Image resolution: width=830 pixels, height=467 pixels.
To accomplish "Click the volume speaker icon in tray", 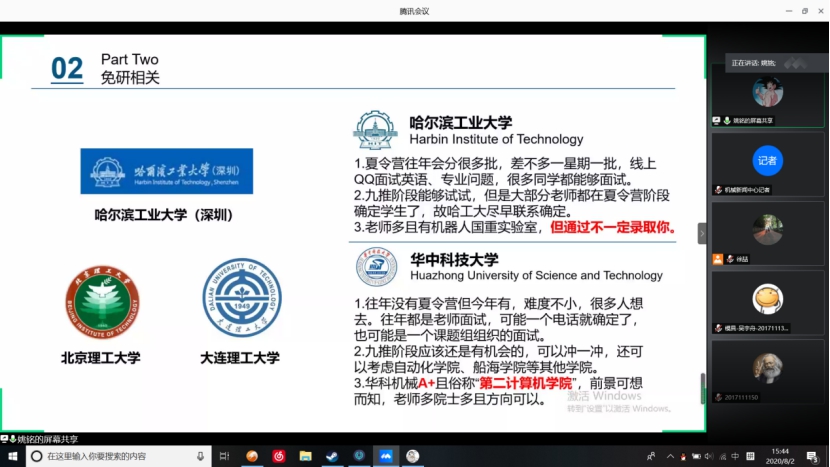I will [x=709, y=456].
